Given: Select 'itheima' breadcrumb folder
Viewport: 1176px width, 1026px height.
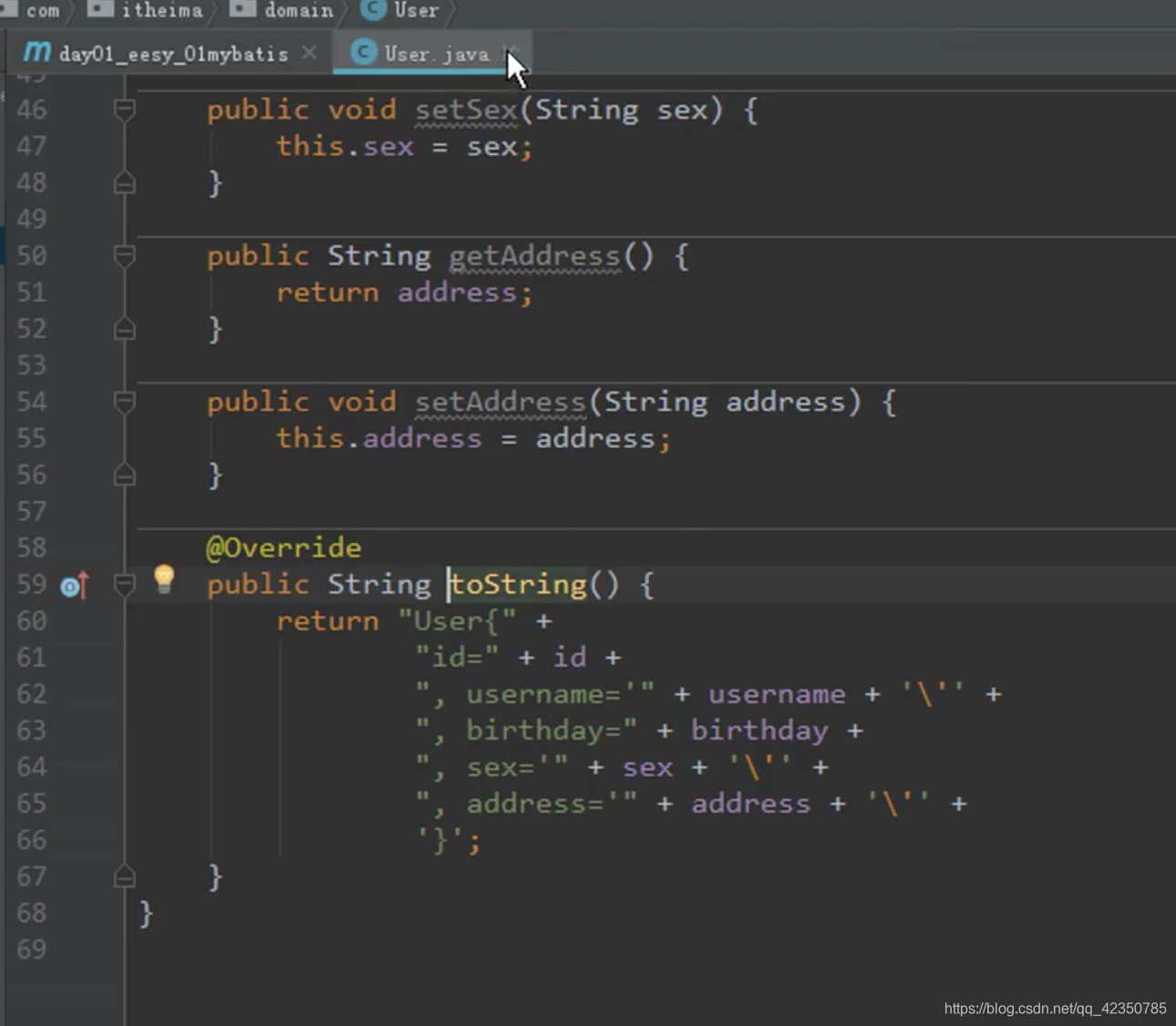Looking at the screenshot, I should 162,10.
